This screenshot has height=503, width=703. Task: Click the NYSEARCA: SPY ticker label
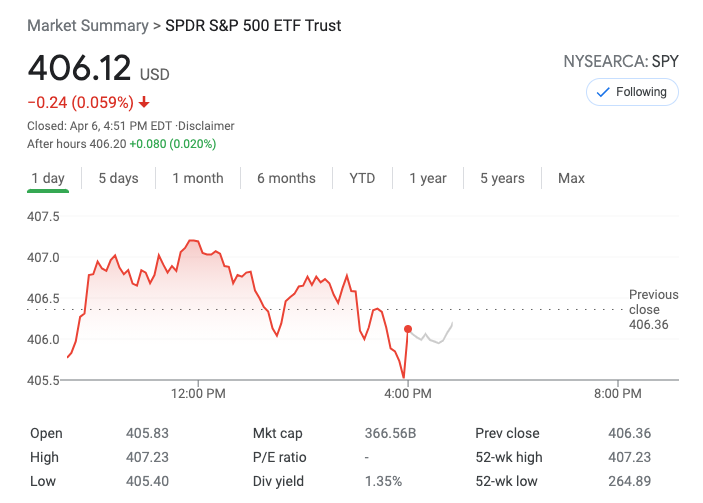coord(621,62)
